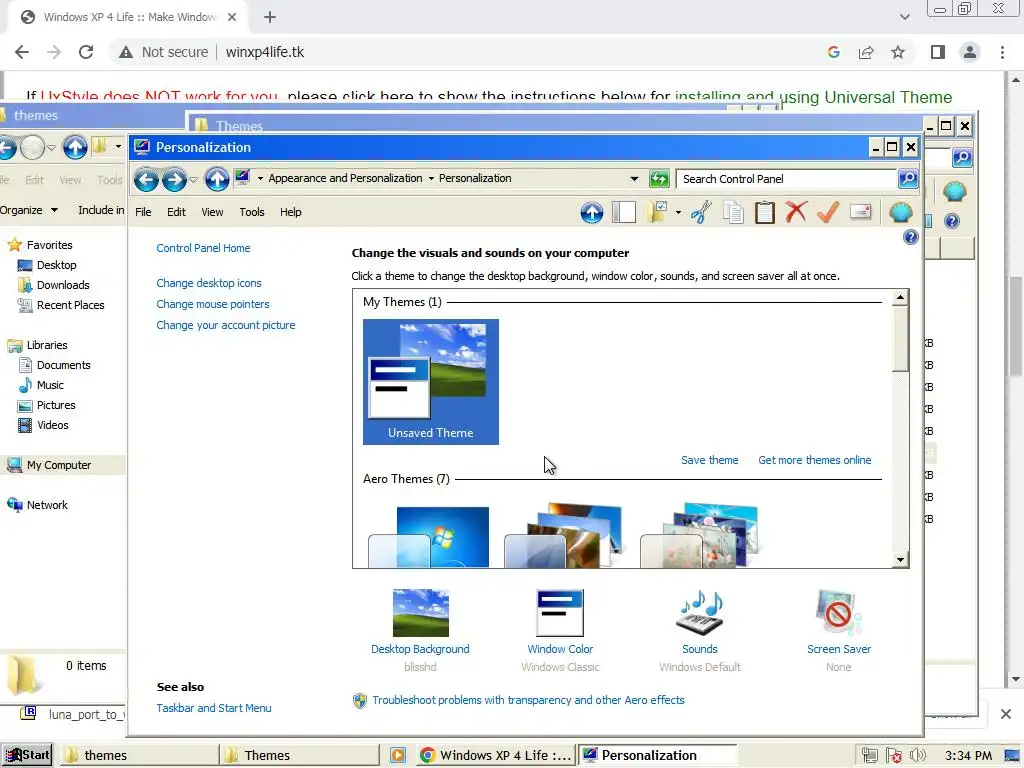
Task: Click the orange checkmark Properties icon
Action: pos(827,212)
